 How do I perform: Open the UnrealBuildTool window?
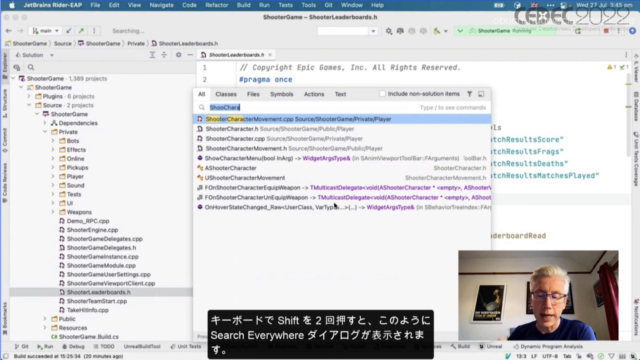pos(142,347)
